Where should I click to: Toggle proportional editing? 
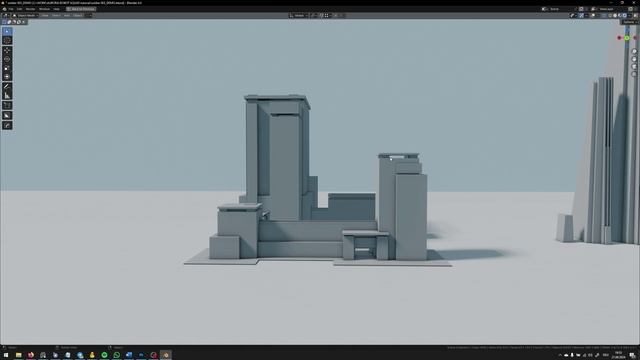tap(336, 16)
